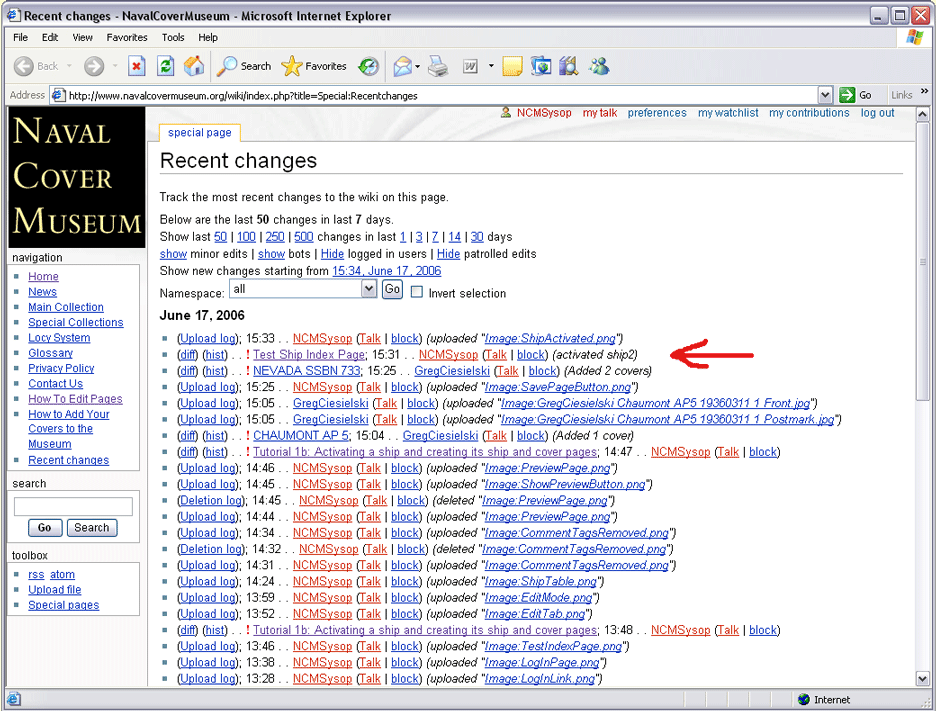Click the Stop loading toolbar icon

137,66
